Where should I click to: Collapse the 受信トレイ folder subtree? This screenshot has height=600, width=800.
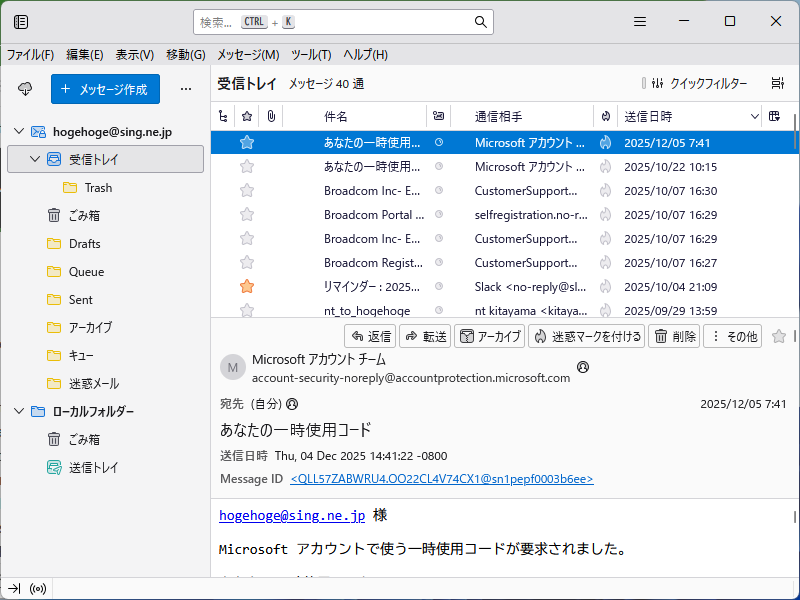point(35,159)
